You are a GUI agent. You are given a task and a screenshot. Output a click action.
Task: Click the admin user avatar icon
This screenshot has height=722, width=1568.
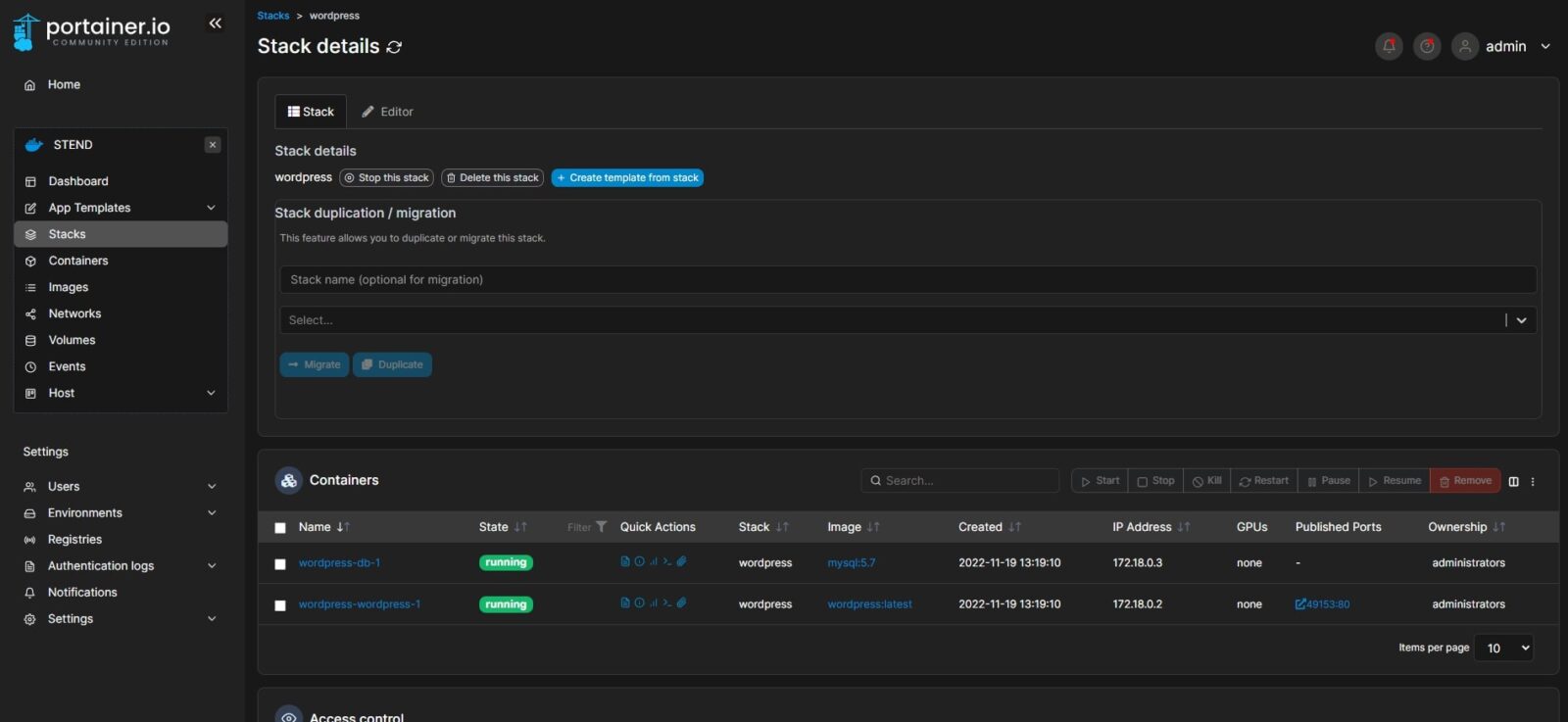tap(1465, 46)
